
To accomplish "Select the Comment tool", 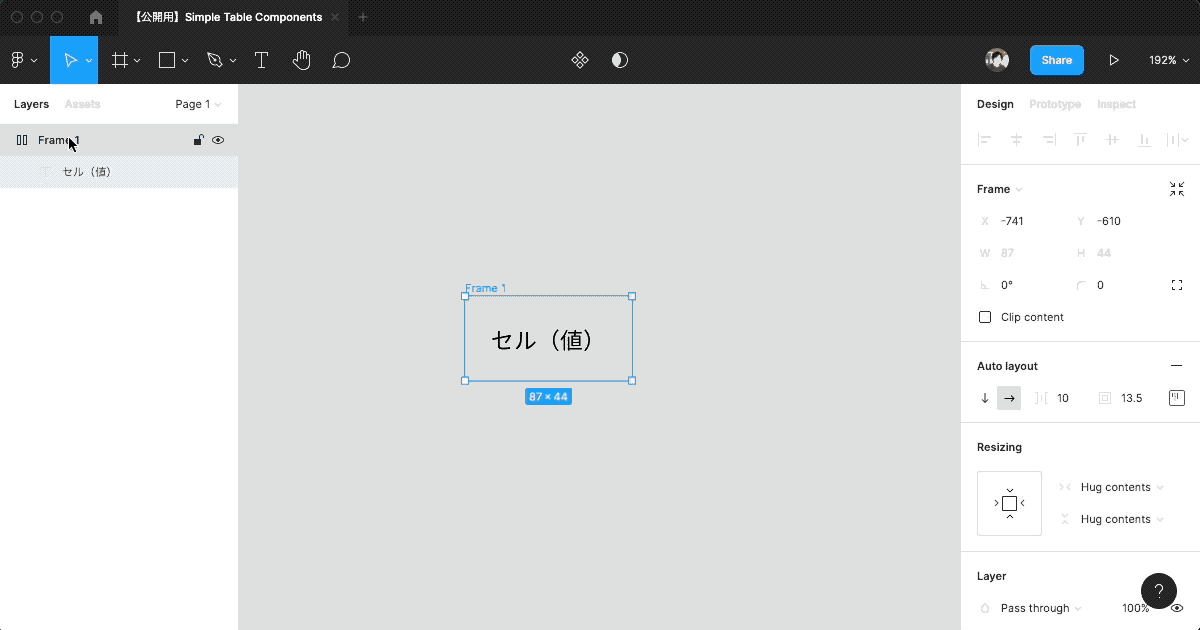I will pos(341,60).
